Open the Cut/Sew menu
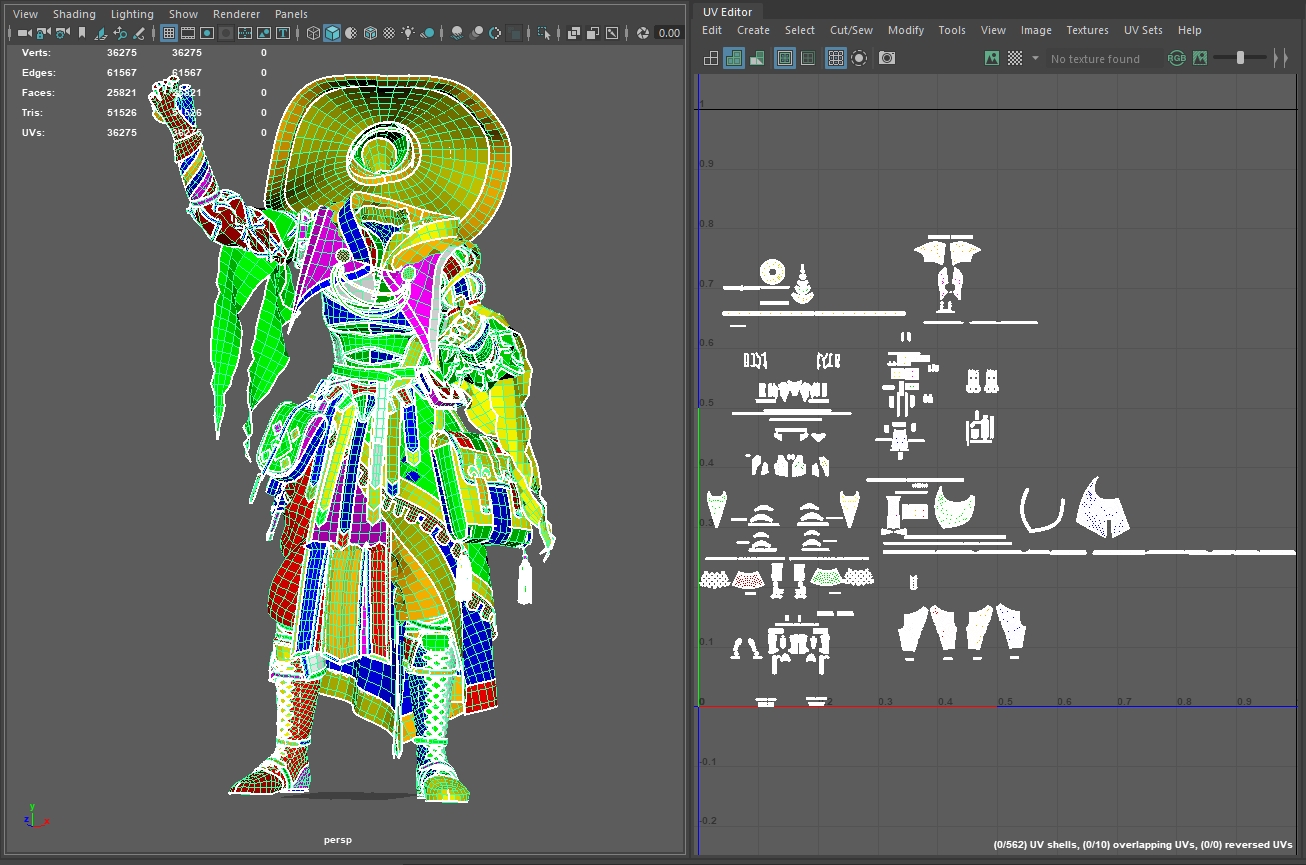Image resolution: width=1306 pixels, height=865 pixels. click(851, 30)
